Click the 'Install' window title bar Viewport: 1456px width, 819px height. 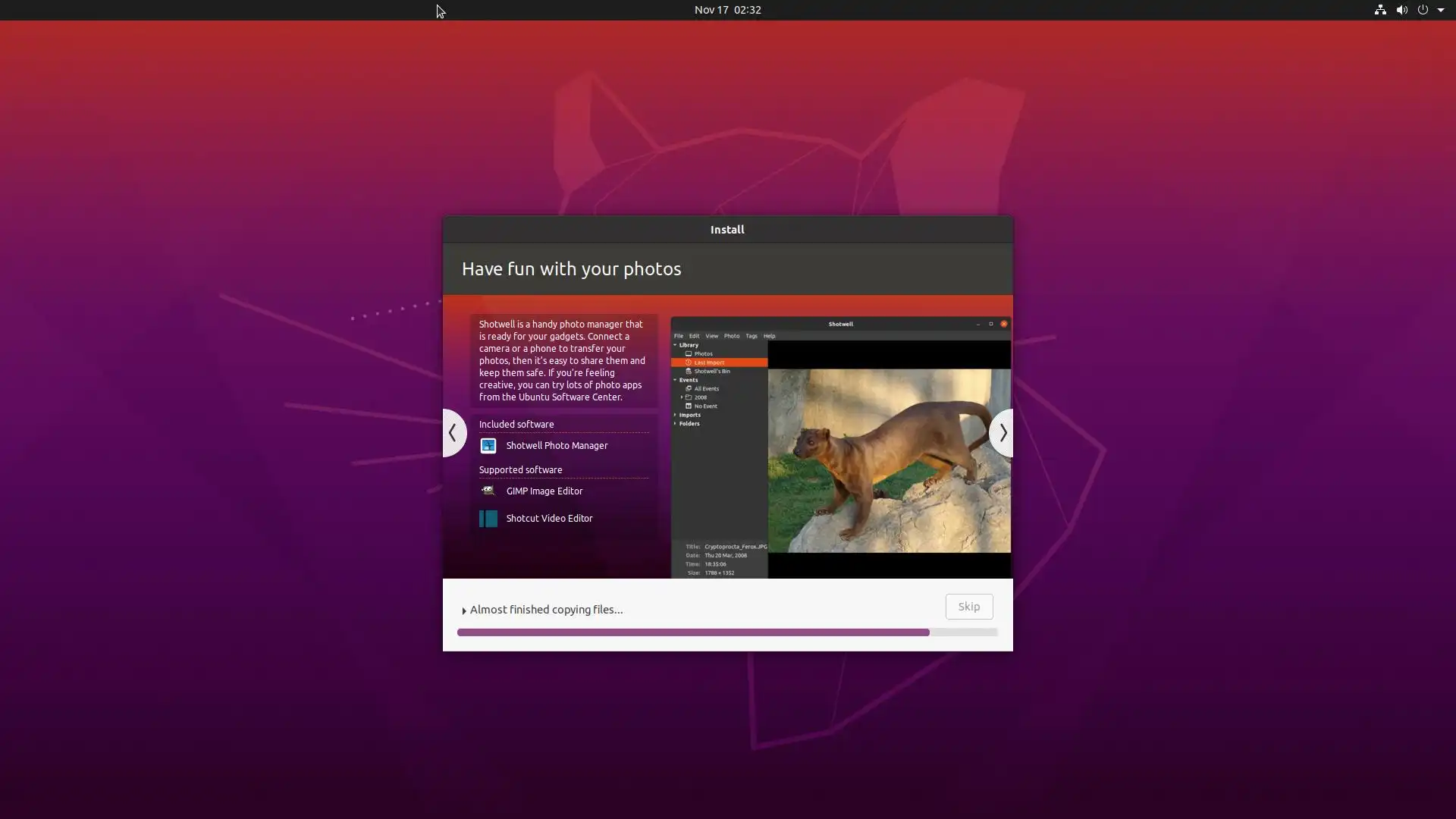point(727,230)
